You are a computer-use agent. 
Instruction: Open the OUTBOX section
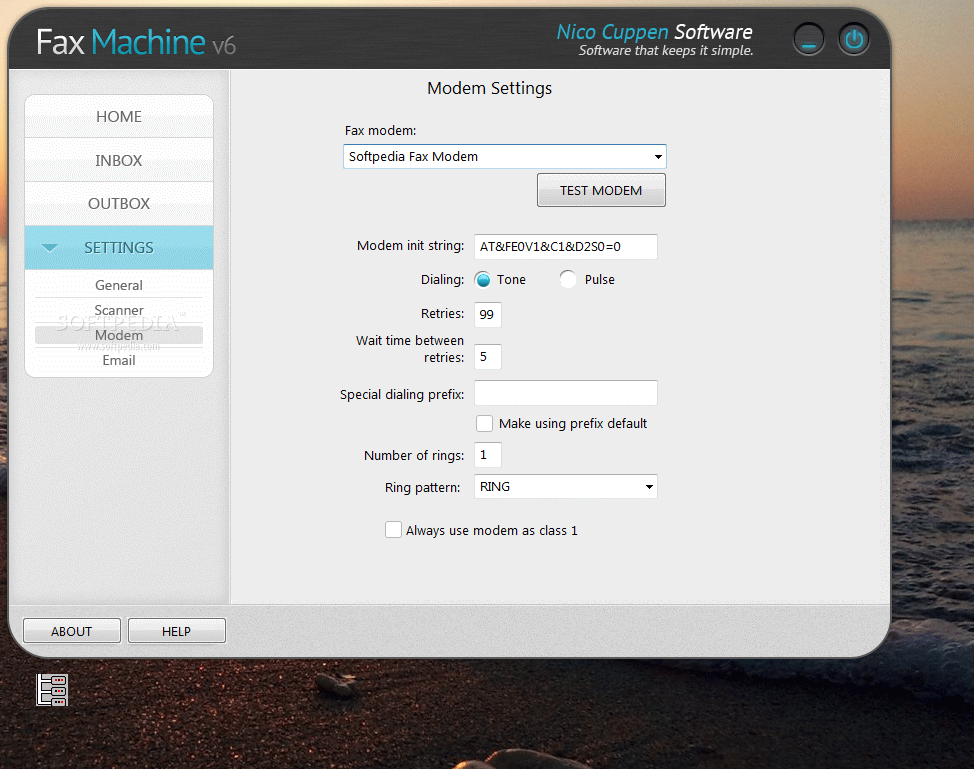click(x=119, y=204)
